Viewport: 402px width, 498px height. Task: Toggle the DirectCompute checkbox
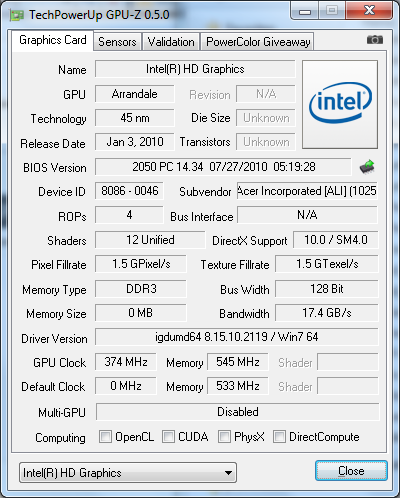pos(279,436)
